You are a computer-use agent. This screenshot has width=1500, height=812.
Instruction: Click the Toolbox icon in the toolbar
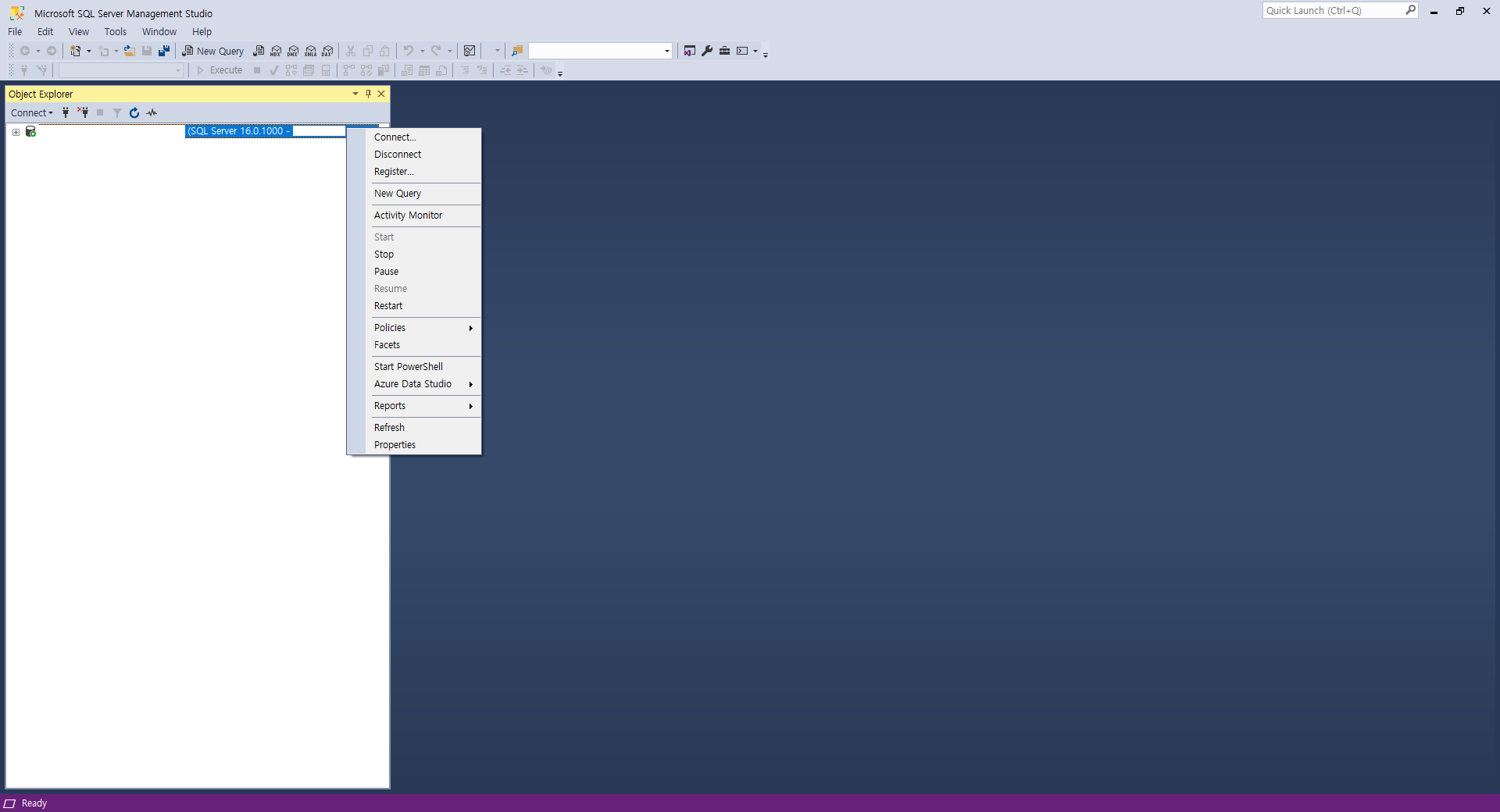pyautogui.click(x=725, y=51)
